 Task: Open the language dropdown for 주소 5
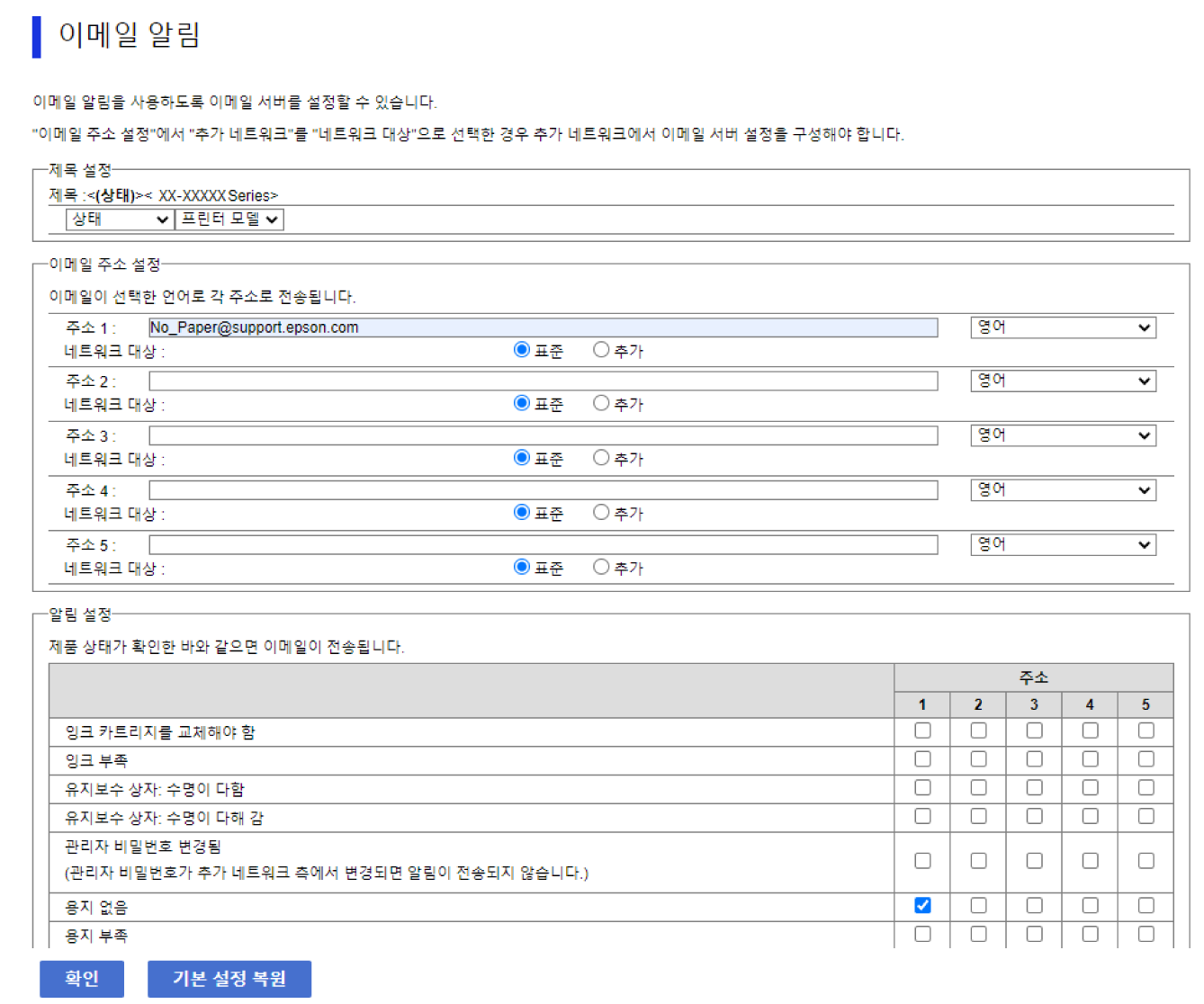(1063, 544)
